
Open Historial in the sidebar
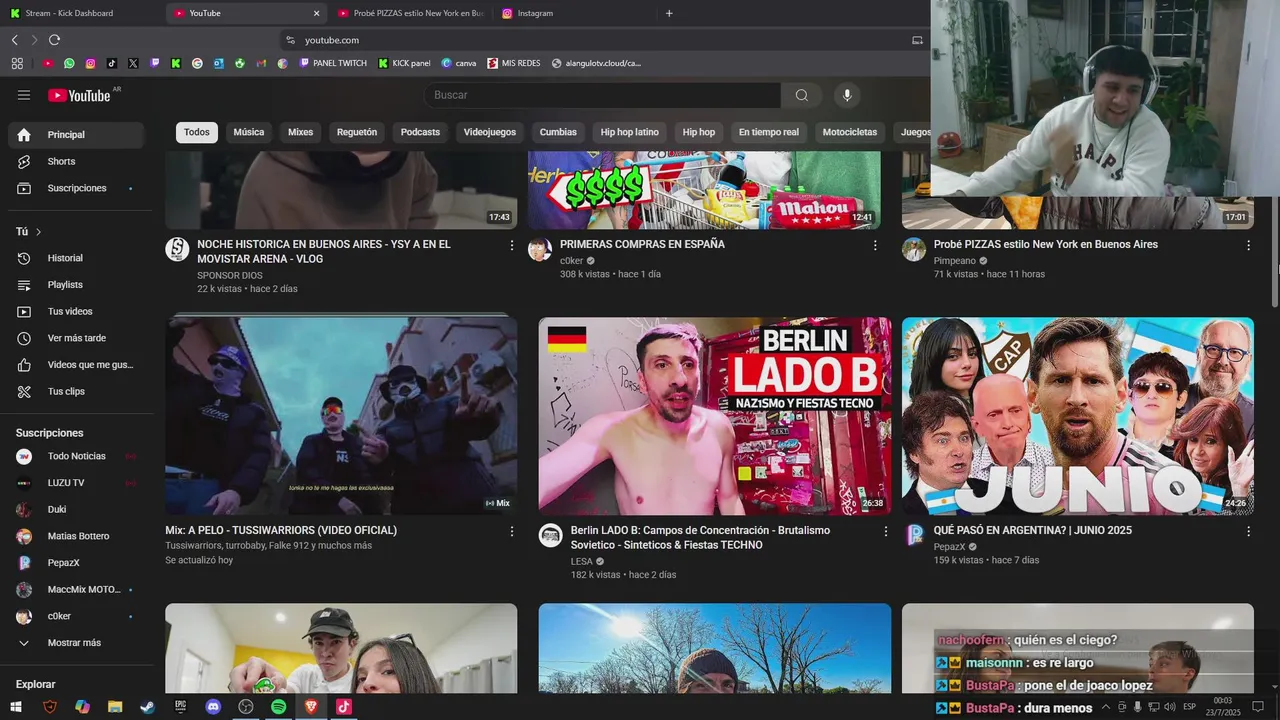coord(76,258)
